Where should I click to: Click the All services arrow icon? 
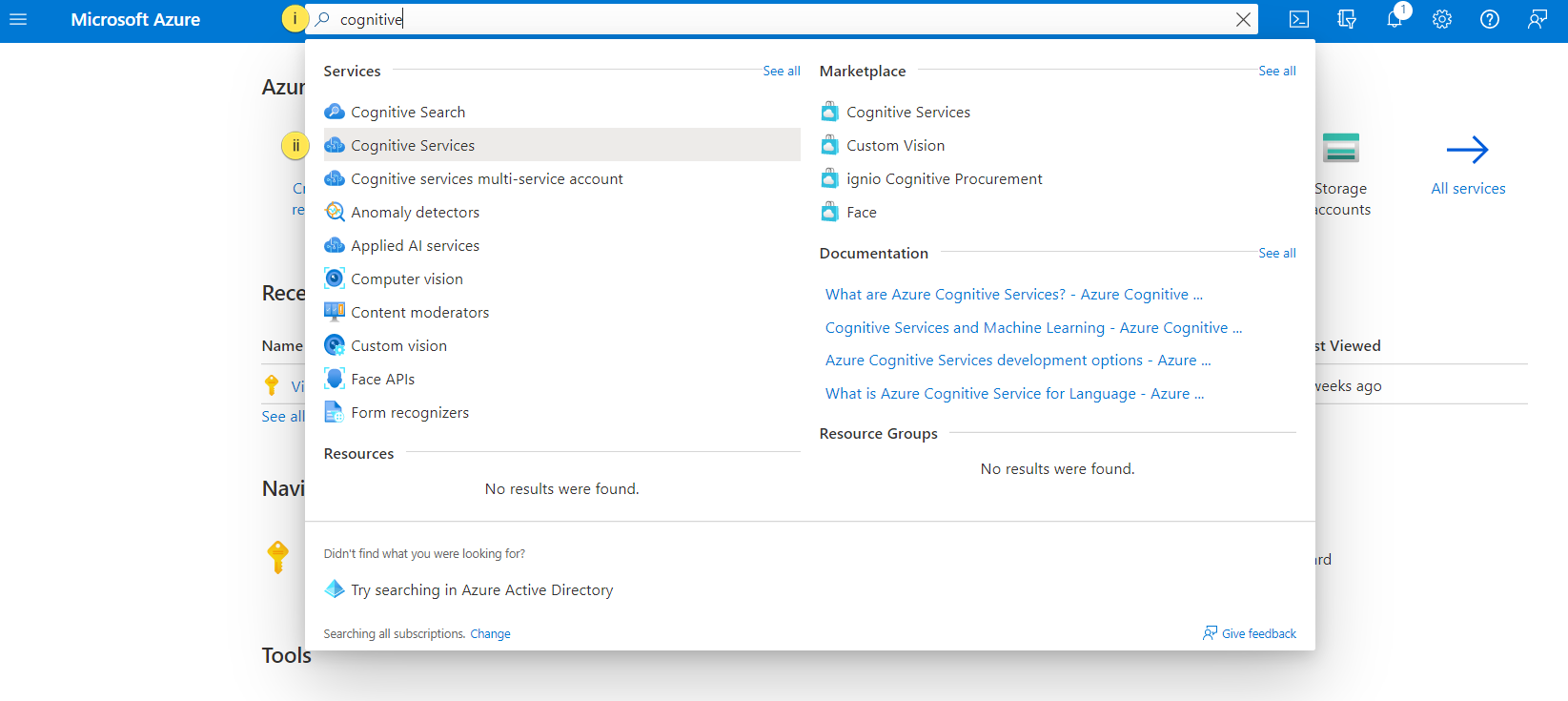point(1467,150)
